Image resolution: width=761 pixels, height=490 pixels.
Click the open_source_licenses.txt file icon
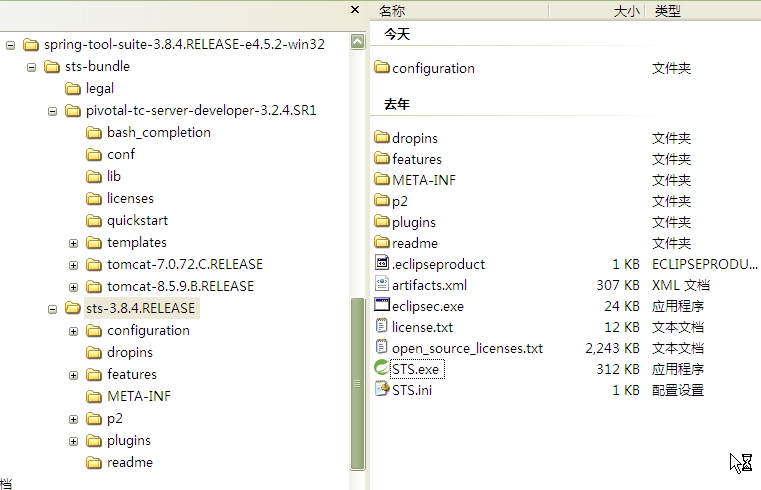382,347
